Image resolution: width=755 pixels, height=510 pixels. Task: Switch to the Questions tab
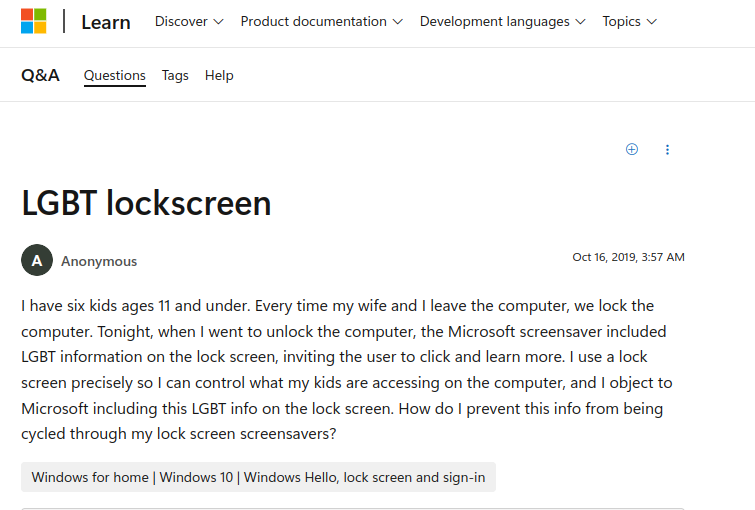tap(115, 75)
